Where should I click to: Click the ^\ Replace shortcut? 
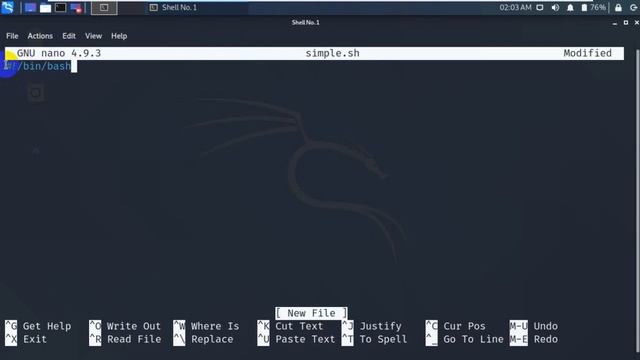[203, 339]
